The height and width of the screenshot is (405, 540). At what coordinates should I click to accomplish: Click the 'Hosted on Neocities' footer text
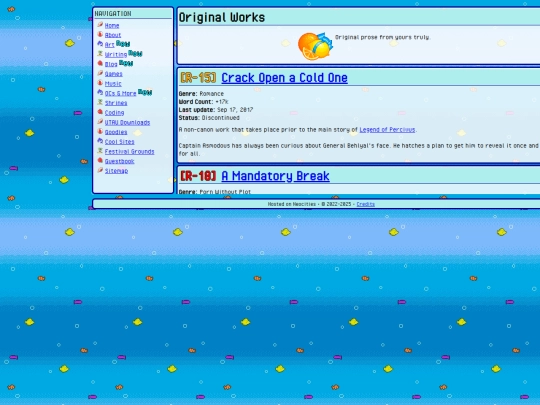(292, 204)
